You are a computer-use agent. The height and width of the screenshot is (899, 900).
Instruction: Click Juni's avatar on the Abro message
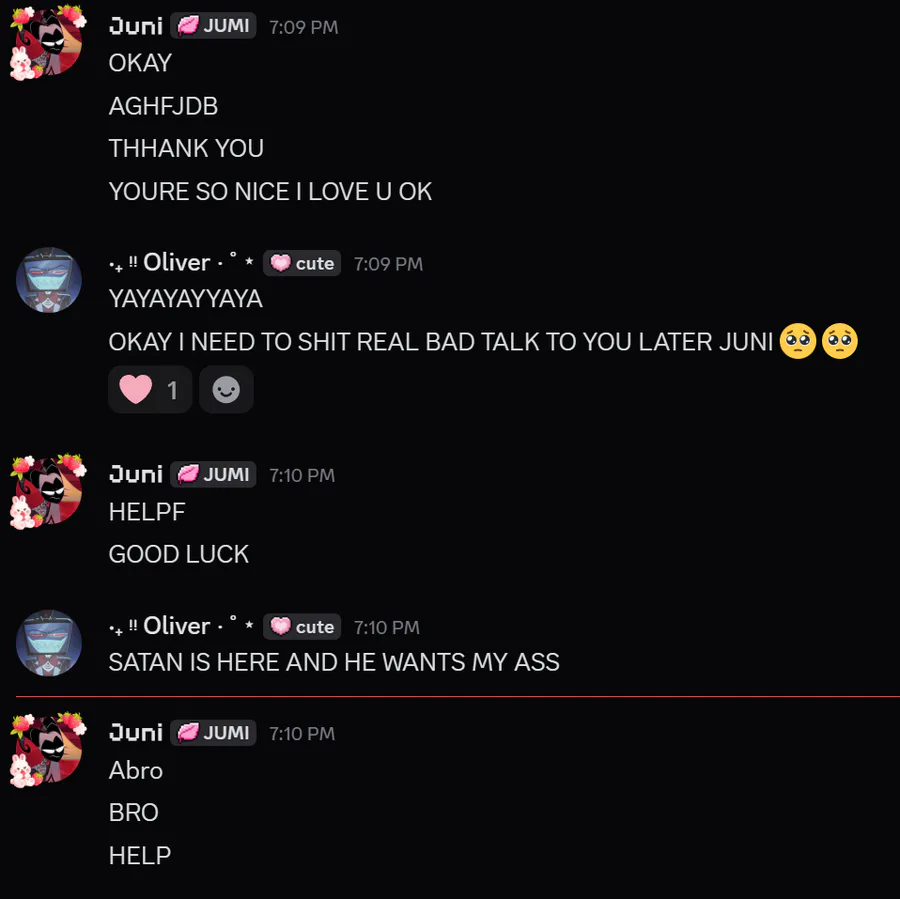coord(48,749)
